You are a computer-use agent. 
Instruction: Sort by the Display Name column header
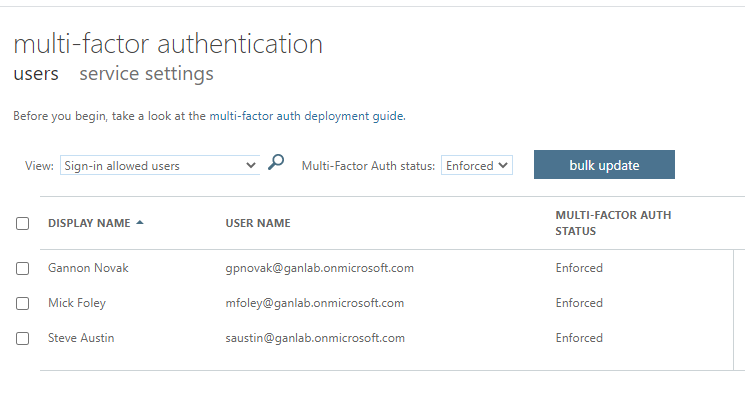pos(89,223)
